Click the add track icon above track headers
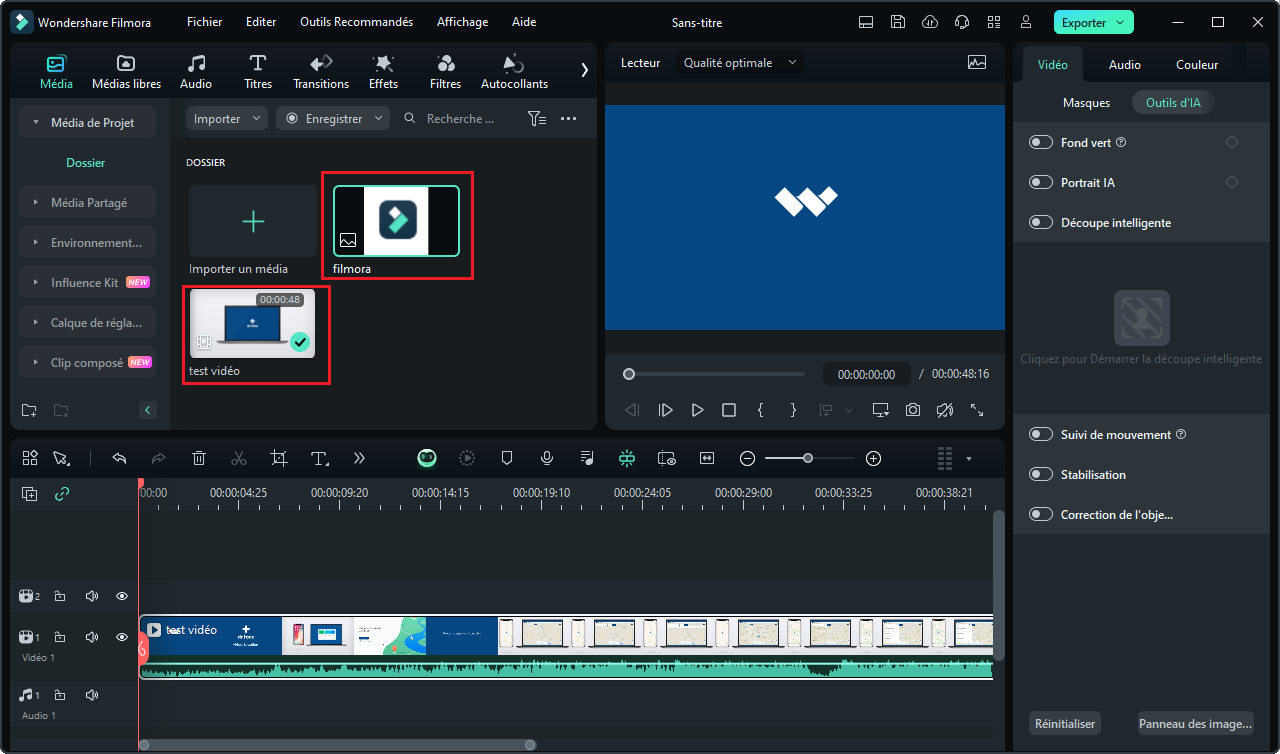1280x754 pixels. click(x=30, y=494)
